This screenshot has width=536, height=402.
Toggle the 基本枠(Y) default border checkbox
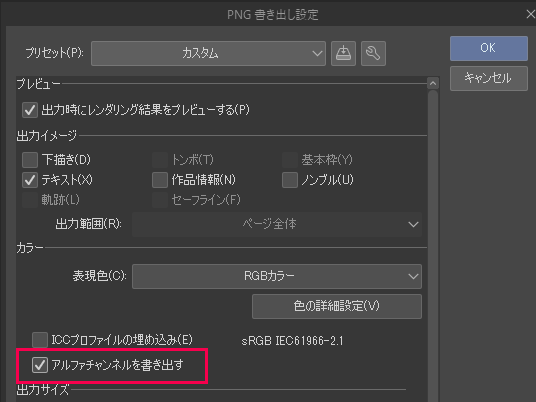tap(290, 160)
